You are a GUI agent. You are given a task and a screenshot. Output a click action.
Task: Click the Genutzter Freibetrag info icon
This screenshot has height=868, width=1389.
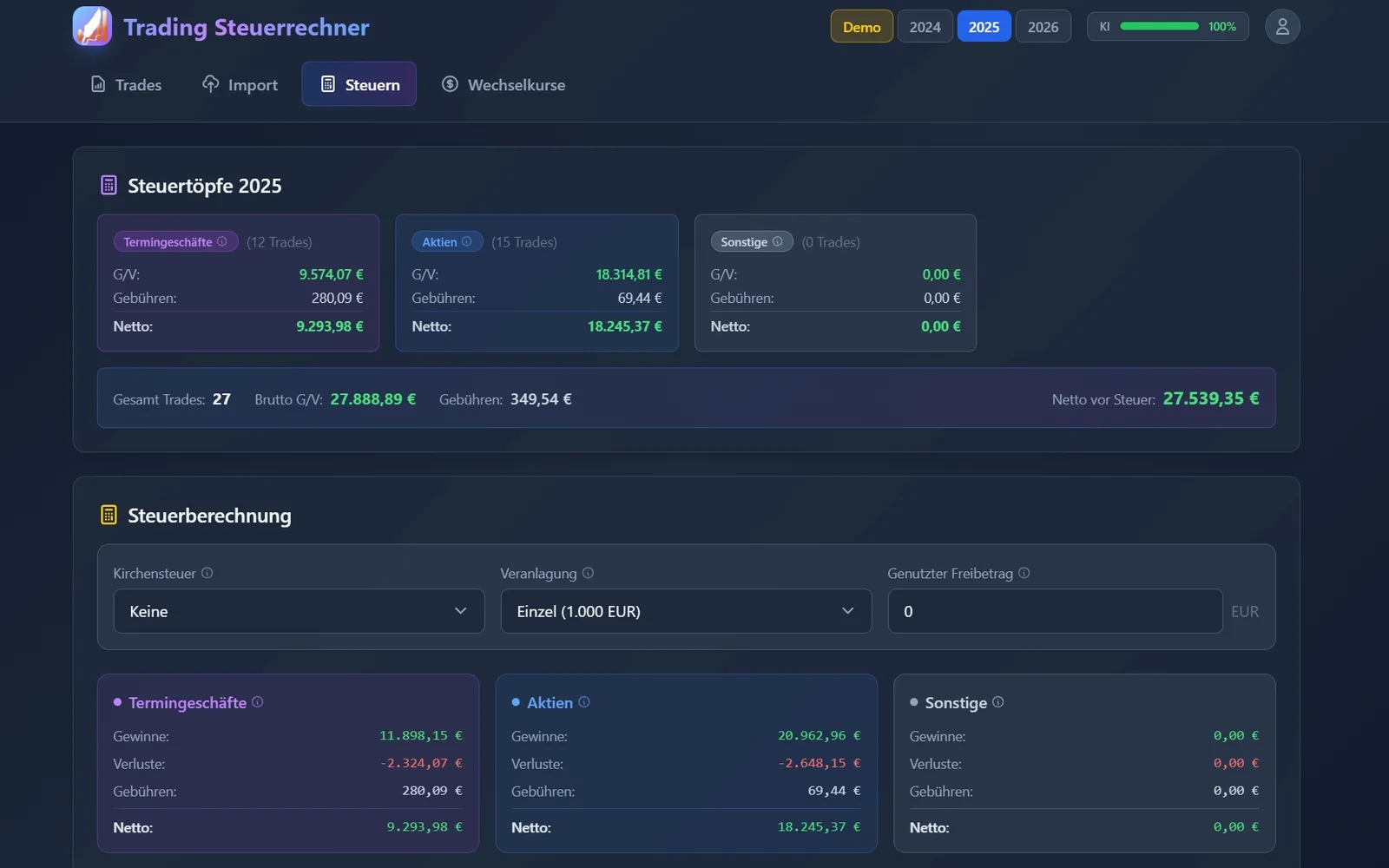(x=1024, y=573)
